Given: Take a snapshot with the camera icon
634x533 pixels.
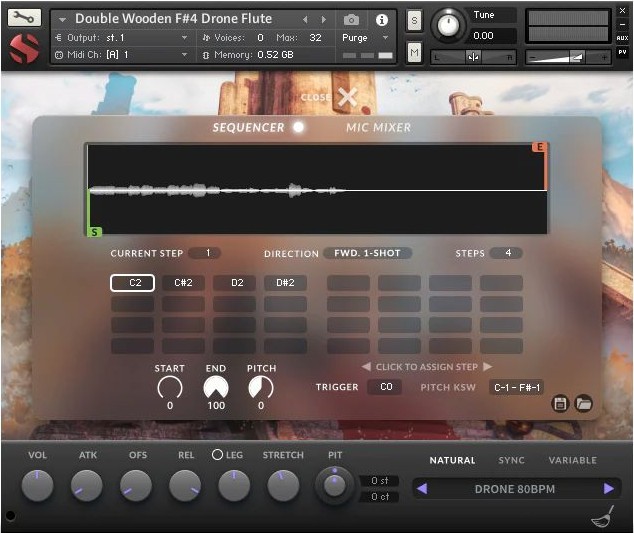Looking at the screenshot, I should [351, 19].
